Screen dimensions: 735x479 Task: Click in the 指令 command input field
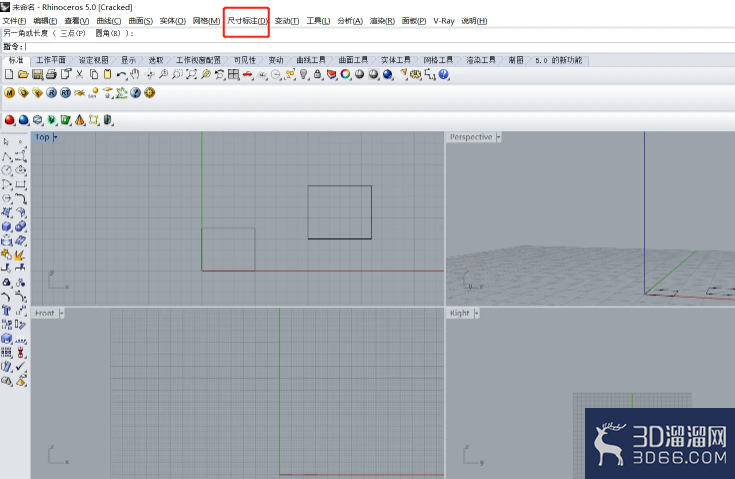pyautogui.click(x=380, y=47)
